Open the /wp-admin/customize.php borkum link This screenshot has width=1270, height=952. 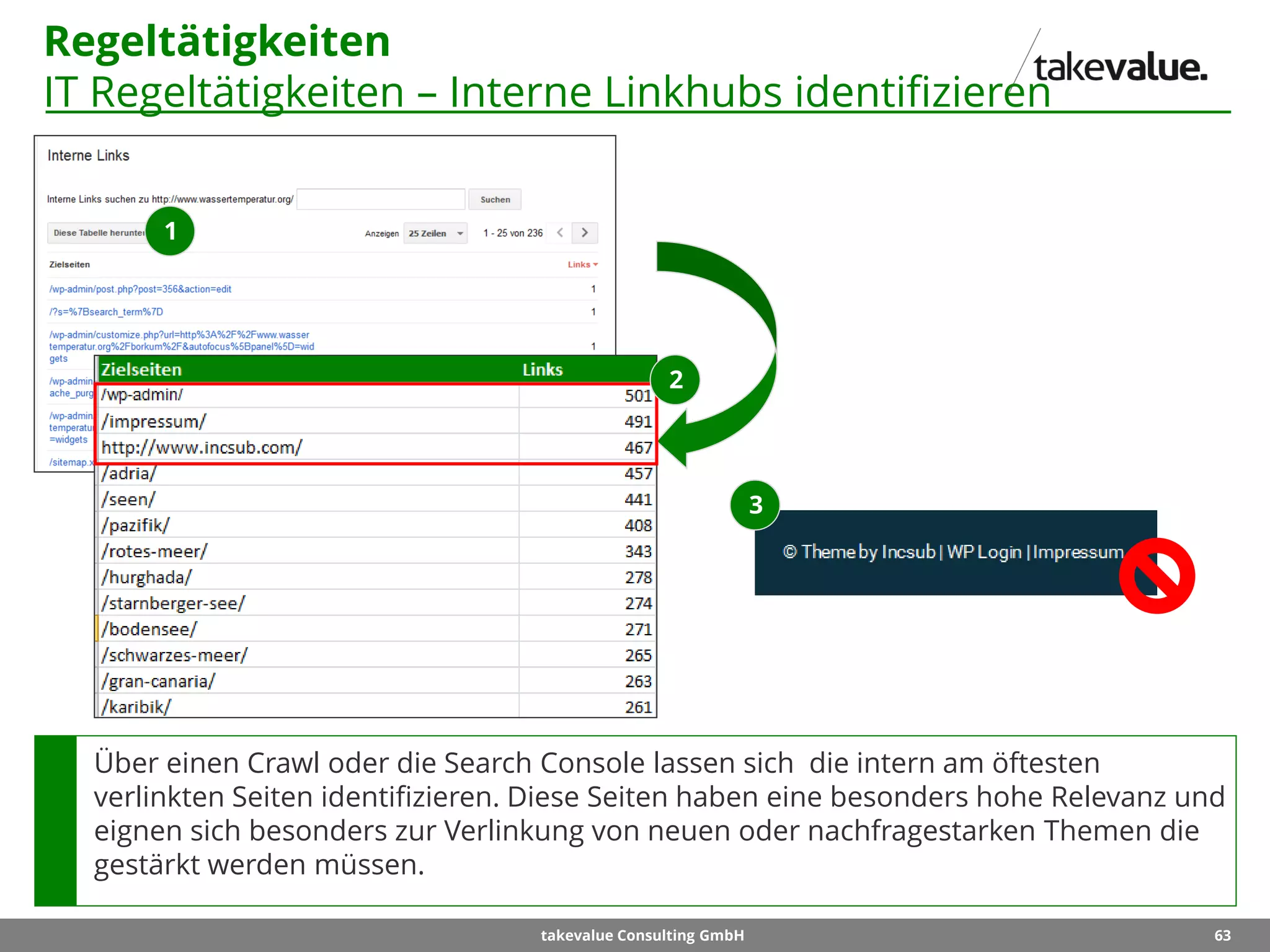coord(182,346)
